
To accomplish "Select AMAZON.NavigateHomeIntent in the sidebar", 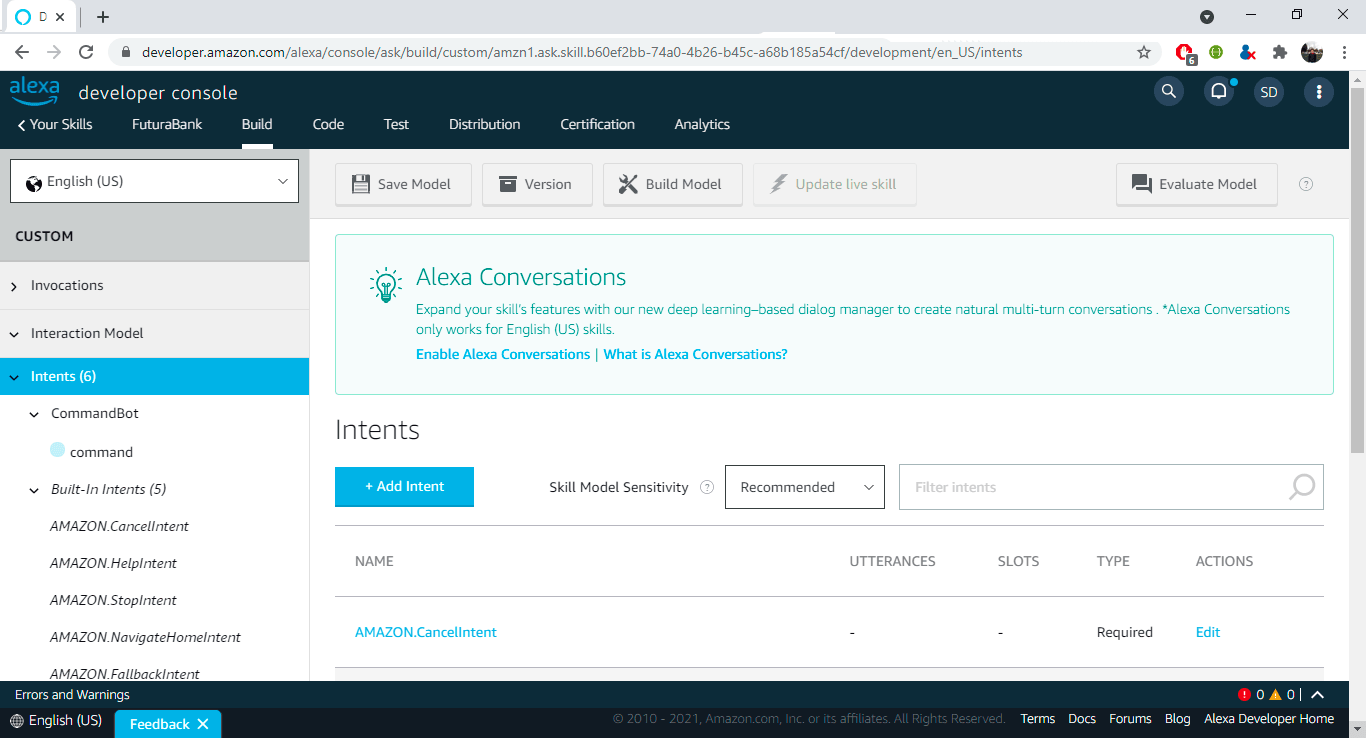I will click(145, 637).
